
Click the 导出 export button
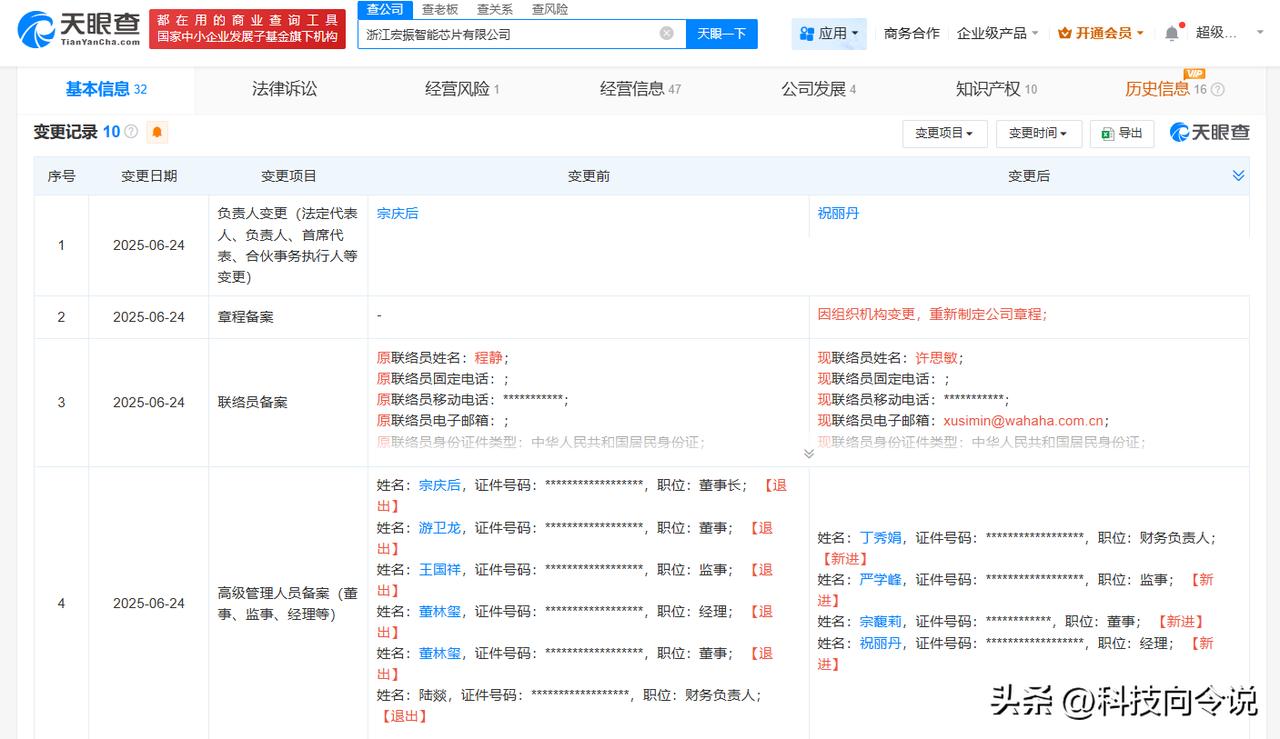[1122, 133]
